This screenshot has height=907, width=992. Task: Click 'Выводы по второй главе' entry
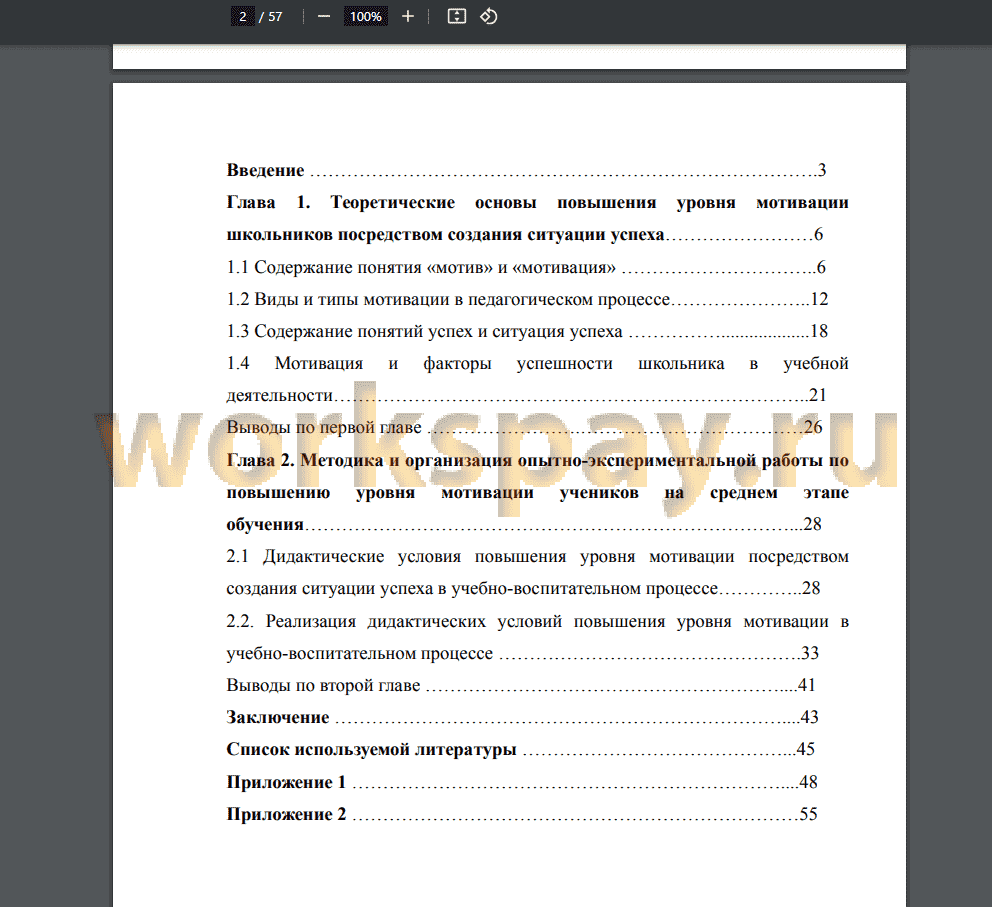[521, 685]
